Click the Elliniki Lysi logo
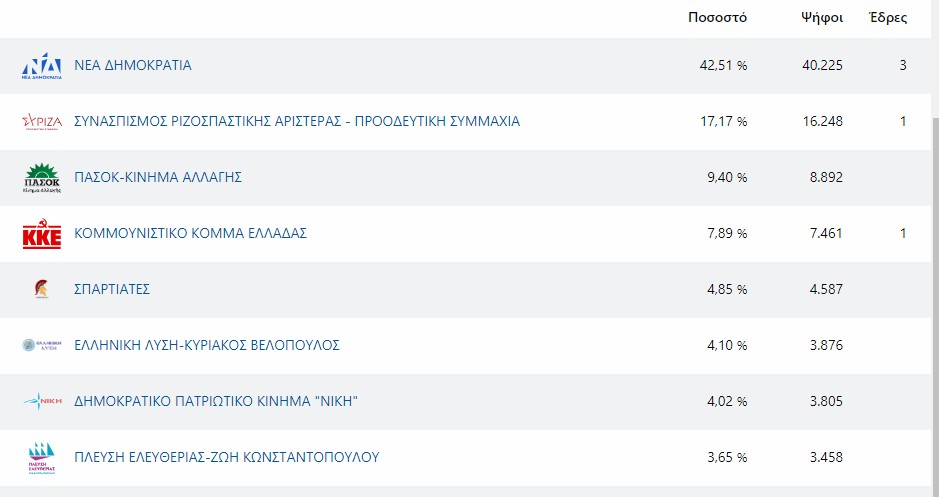 42,346
